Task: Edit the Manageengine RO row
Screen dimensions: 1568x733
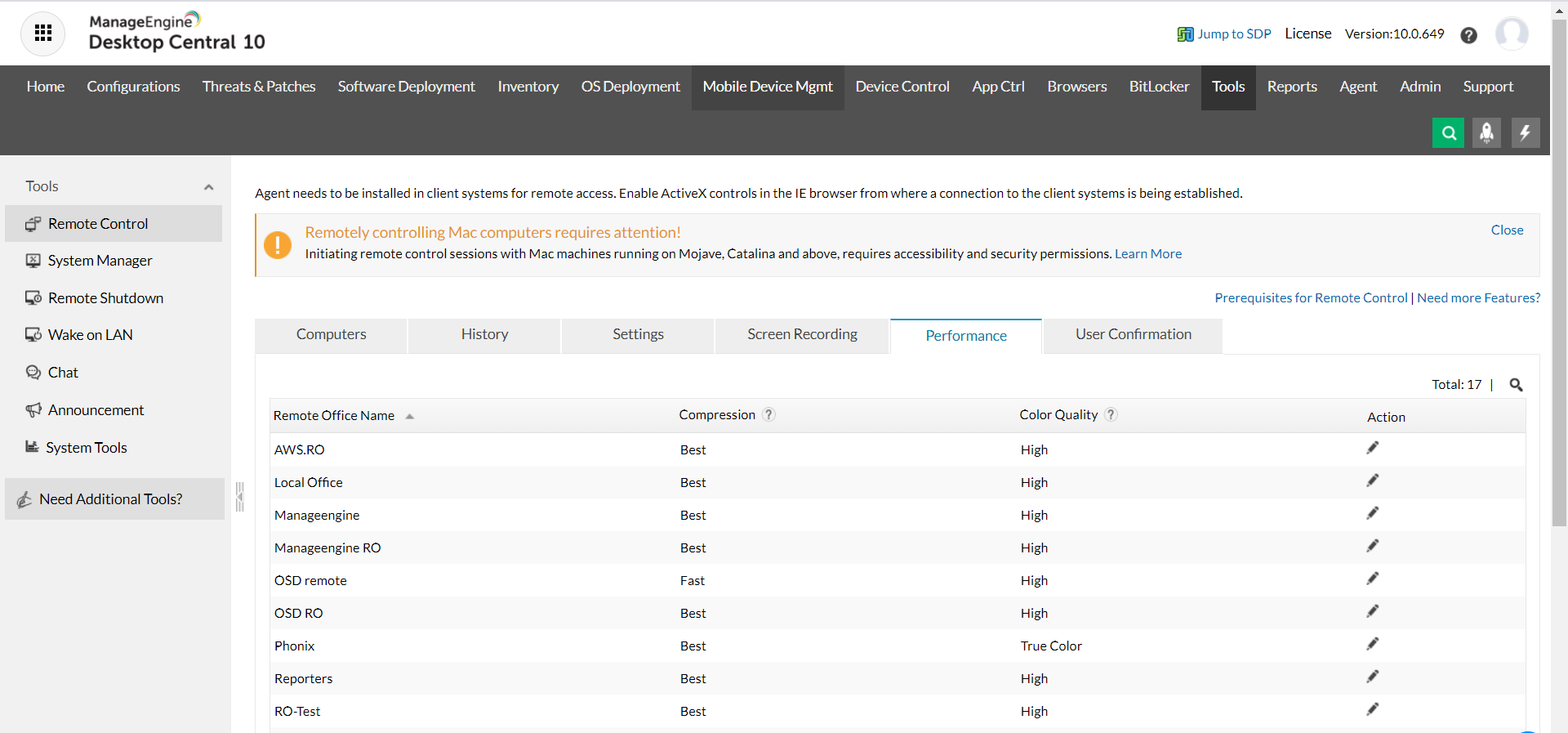Action: pyautogui.click(x=1372, y=546)
